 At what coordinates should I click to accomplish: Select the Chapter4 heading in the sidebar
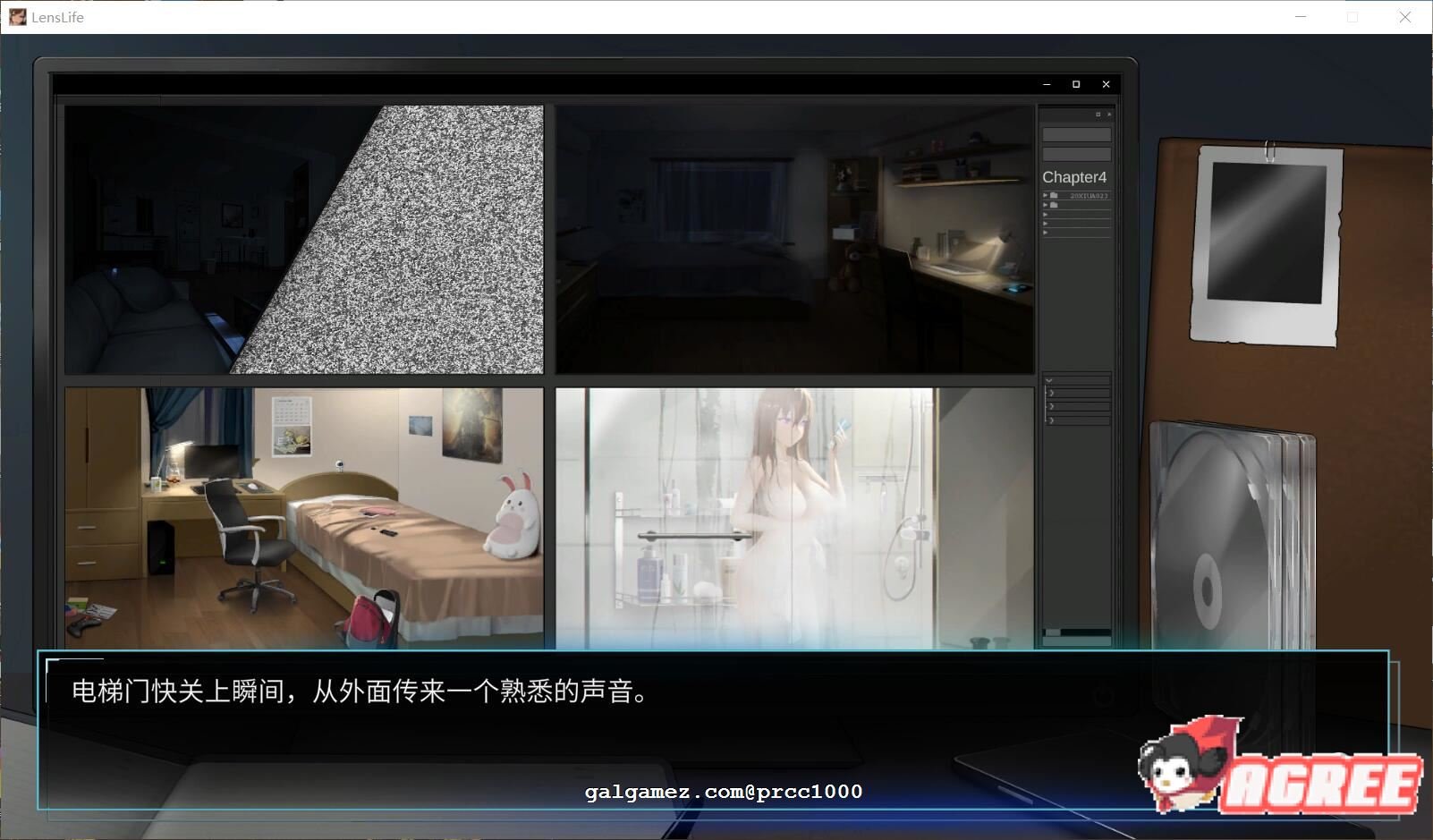coord(1073,177)
